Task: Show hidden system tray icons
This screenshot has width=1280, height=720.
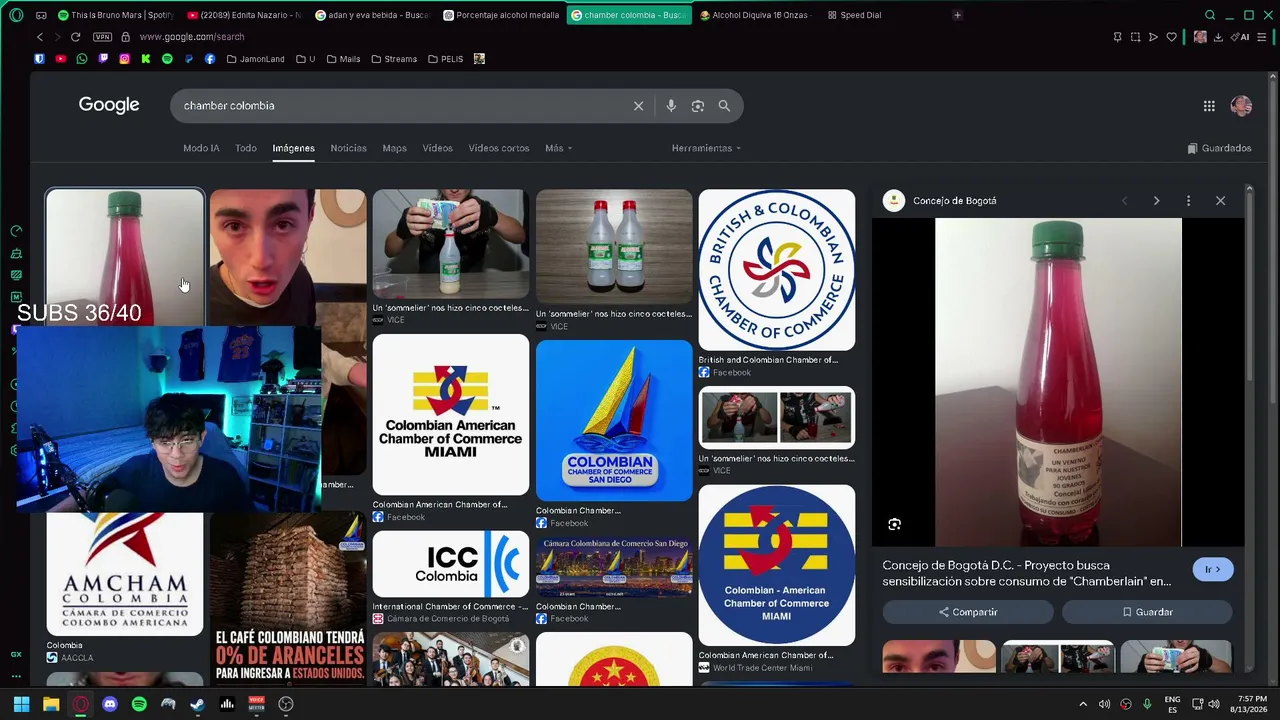Action: click(1083, 704)
